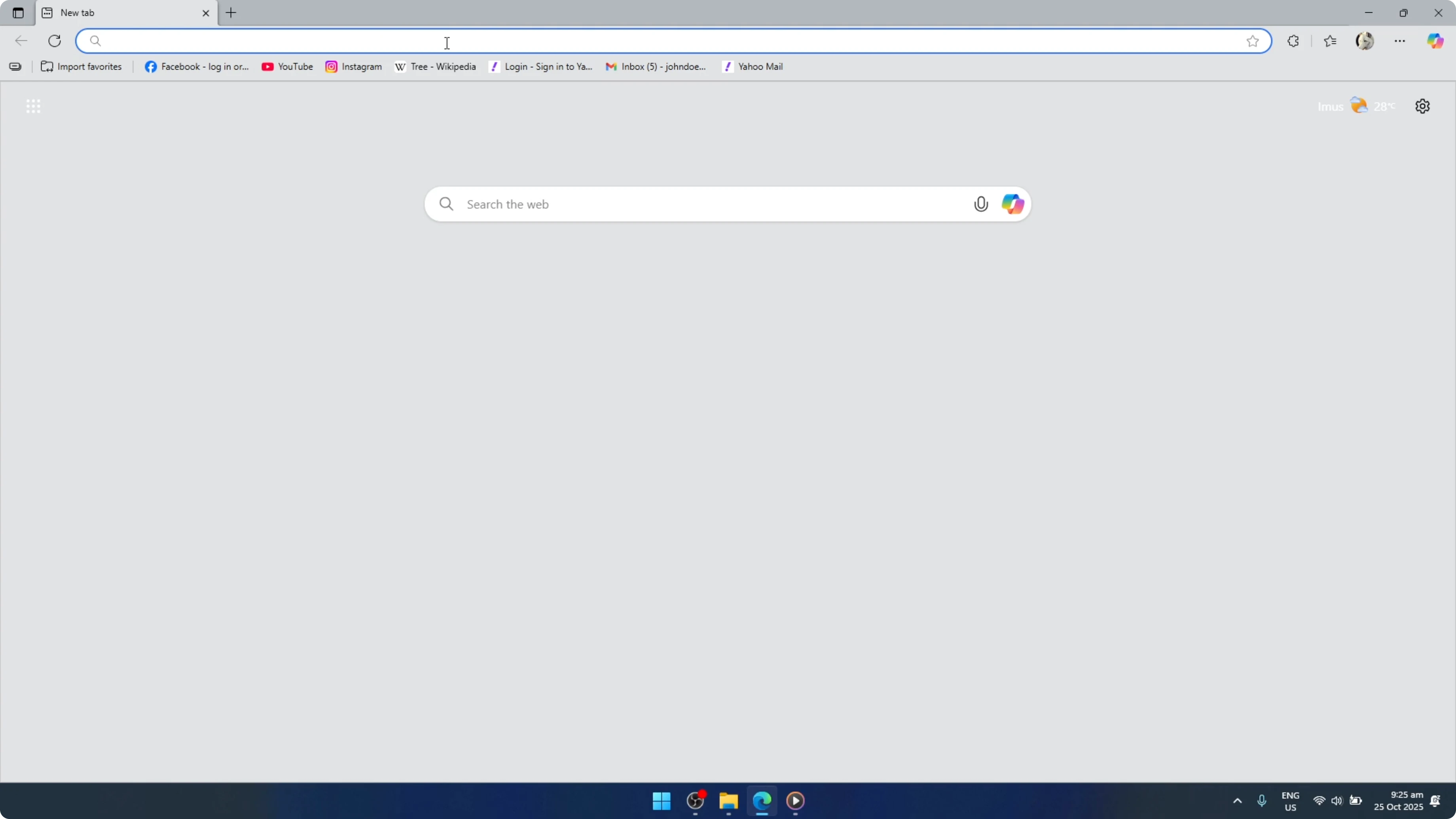Select the New tab browser tab
This screenshot has width=1456, height=819.
(127, 12)
